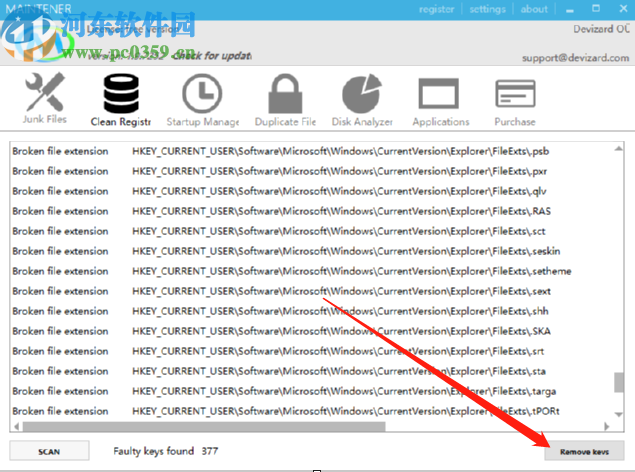Click the horizontal scrollbar right arrow

607,426
